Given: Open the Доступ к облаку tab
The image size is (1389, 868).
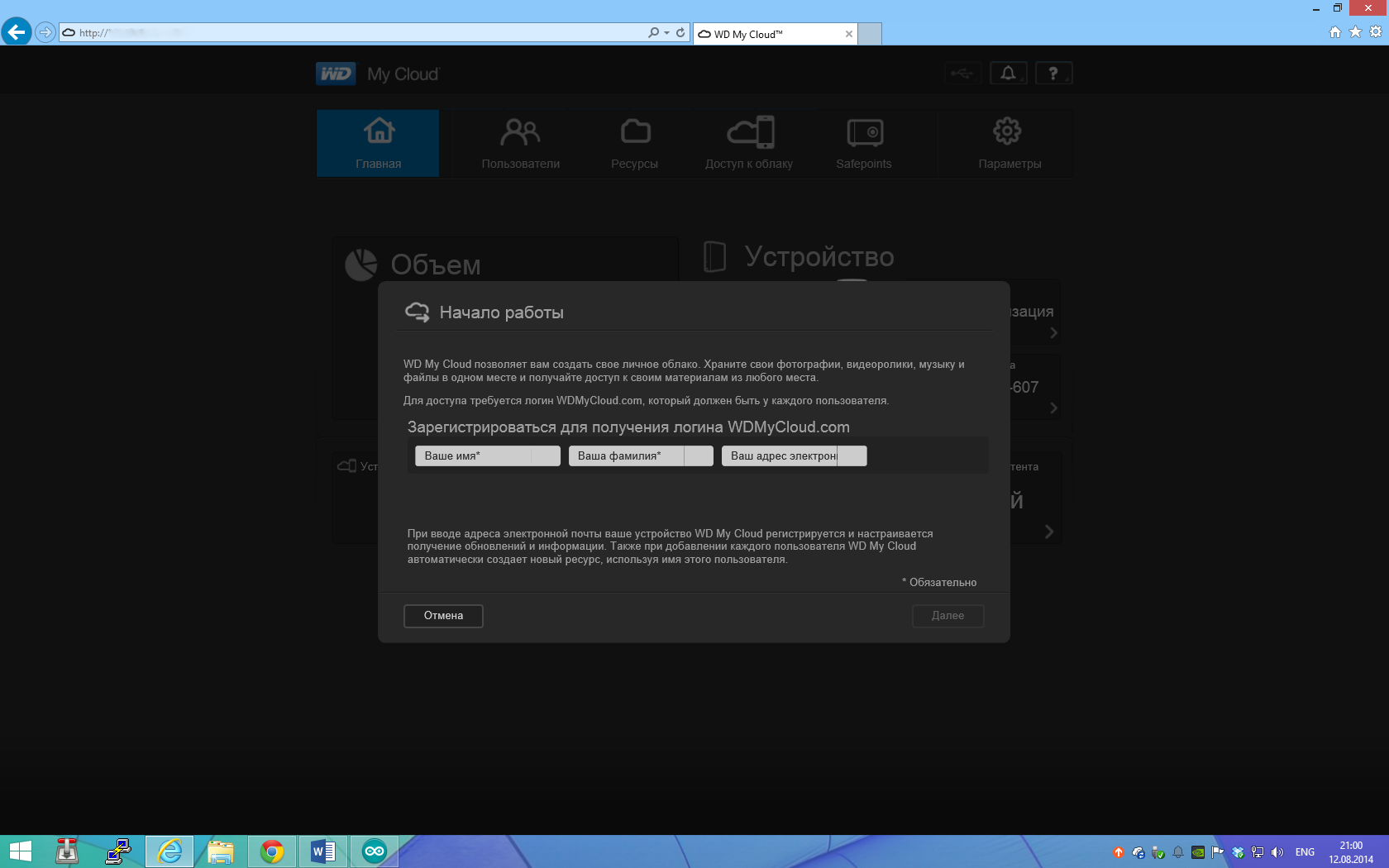Looking at the screenshot, I should coord(749,143).
